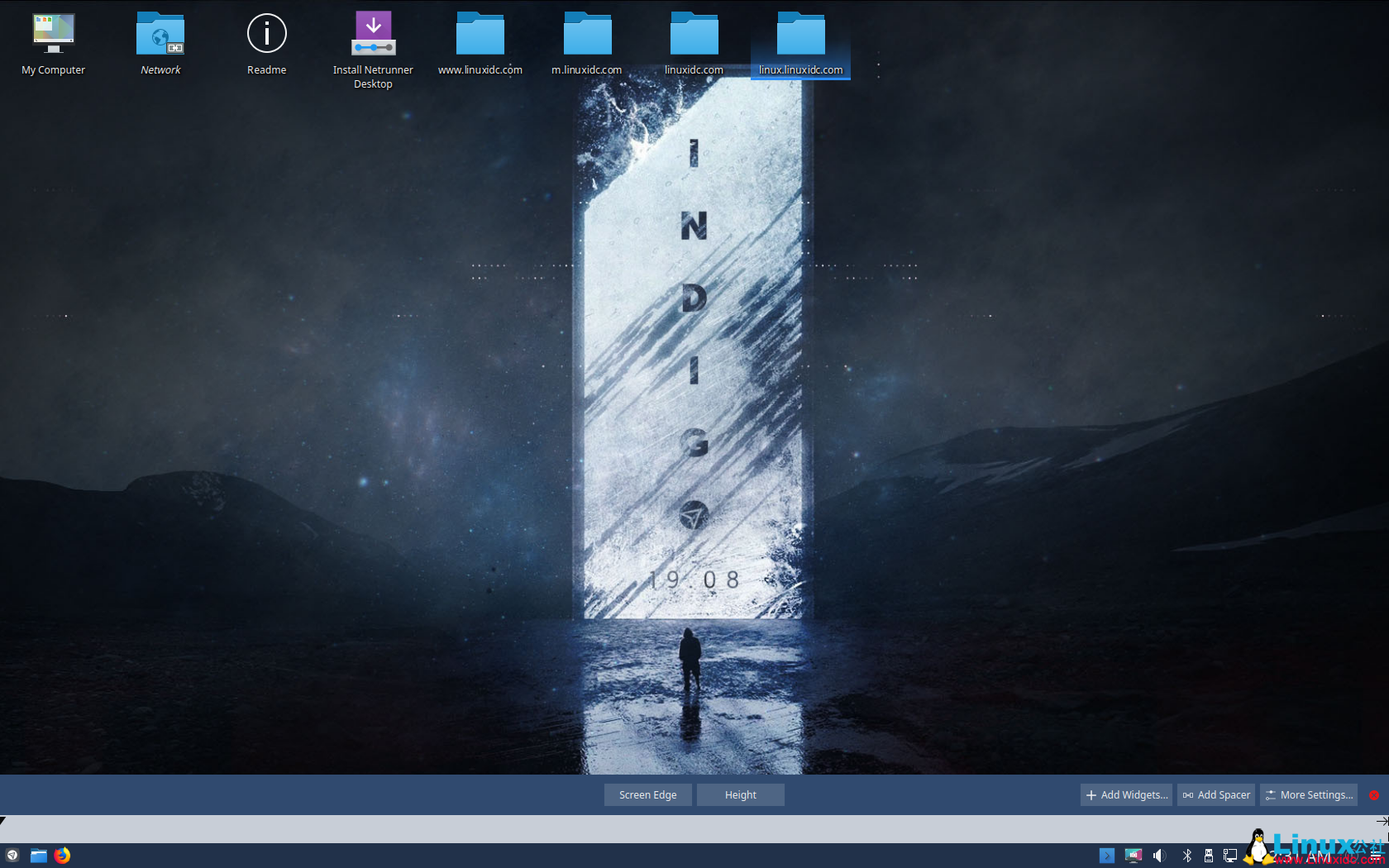Viewport: 1389px width, 868px height.
Task: Click the Add Widgets... button
Action: [x=1126, y=795]
